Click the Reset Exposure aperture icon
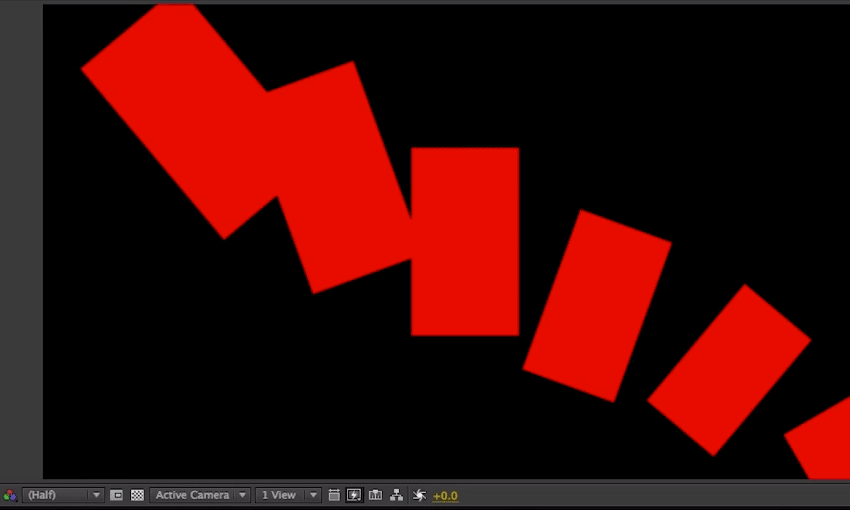This screenshot has width=850, height=510. pyautogui.click(x=418, y=495)
